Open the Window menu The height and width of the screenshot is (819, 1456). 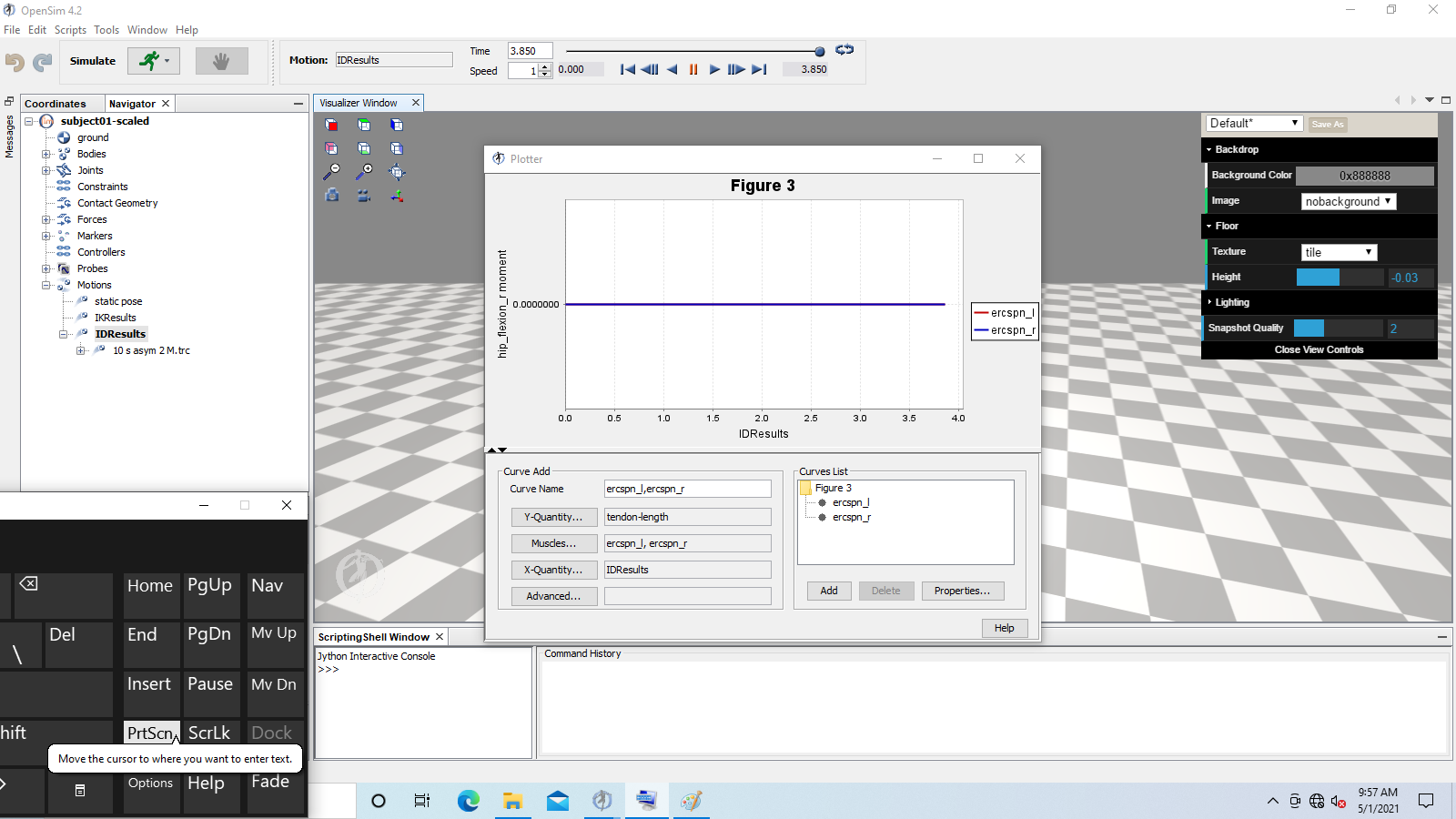[147, 30]
